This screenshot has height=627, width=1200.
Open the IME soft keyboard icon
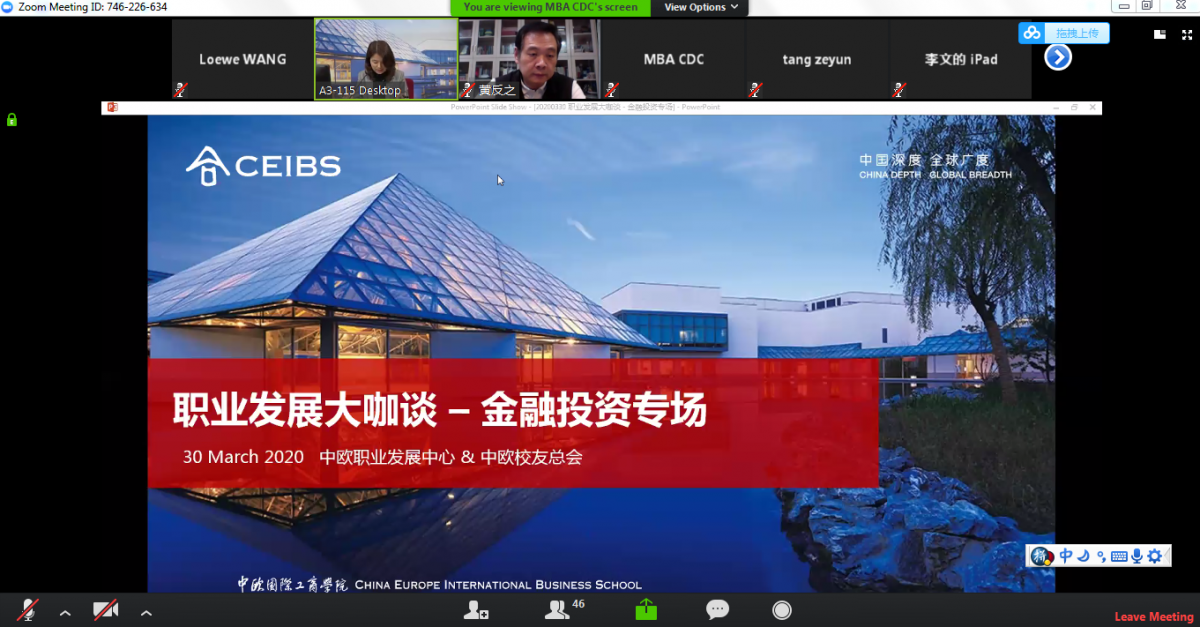(1118, 556)
